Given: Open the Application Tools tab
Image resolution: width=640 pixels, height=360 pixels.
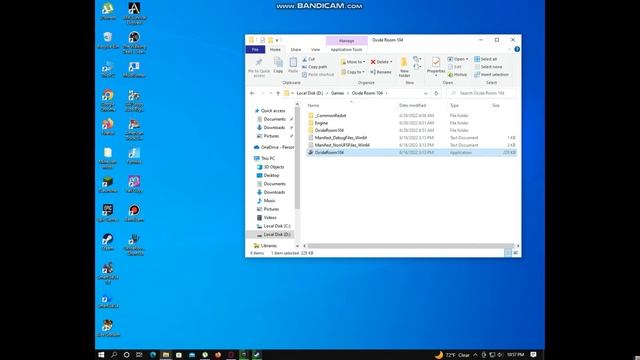Looking at the screenshot, I should point(346,49).
